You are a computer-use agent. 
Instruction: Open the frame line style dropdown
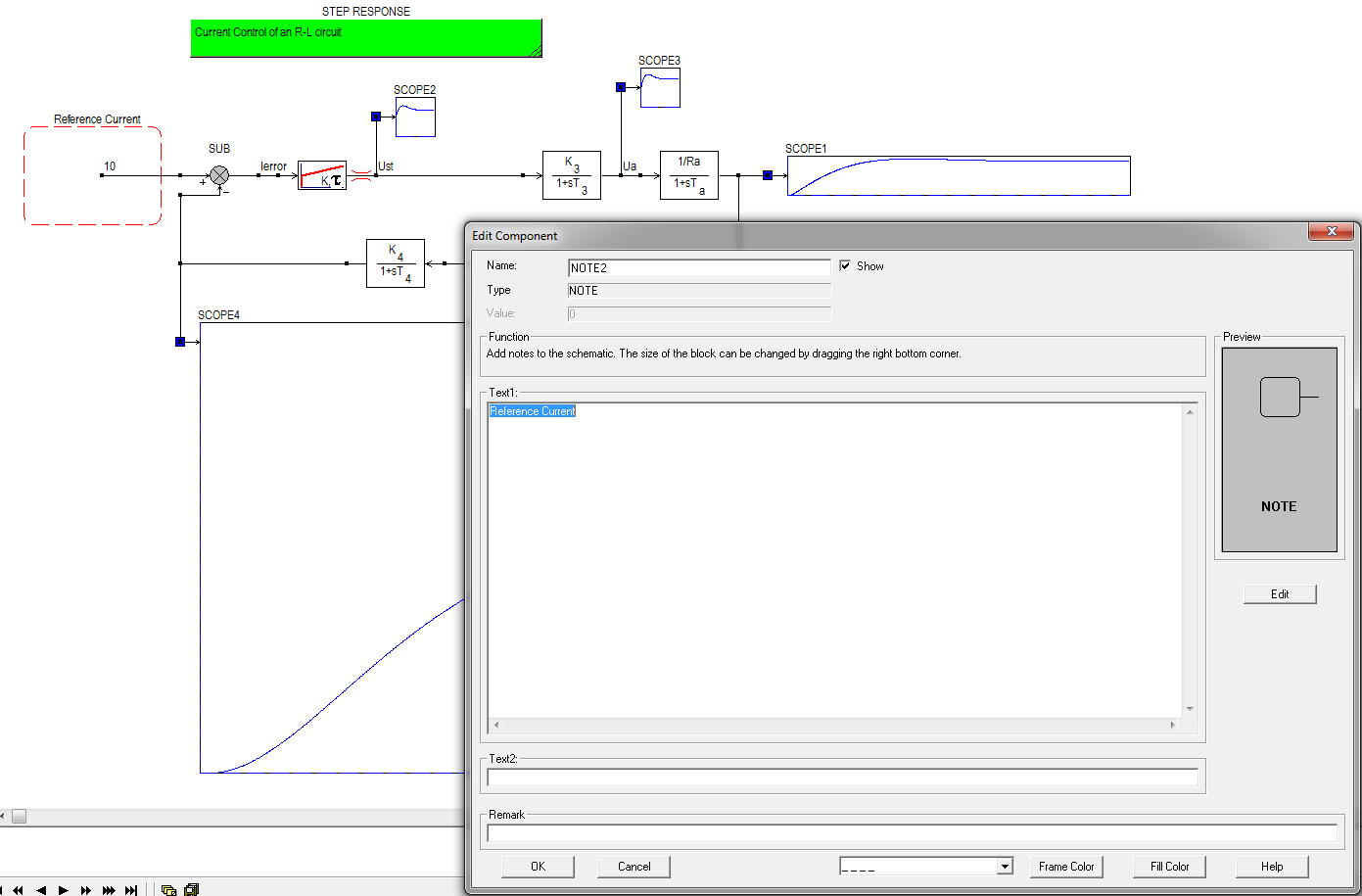coord(1005,867)
